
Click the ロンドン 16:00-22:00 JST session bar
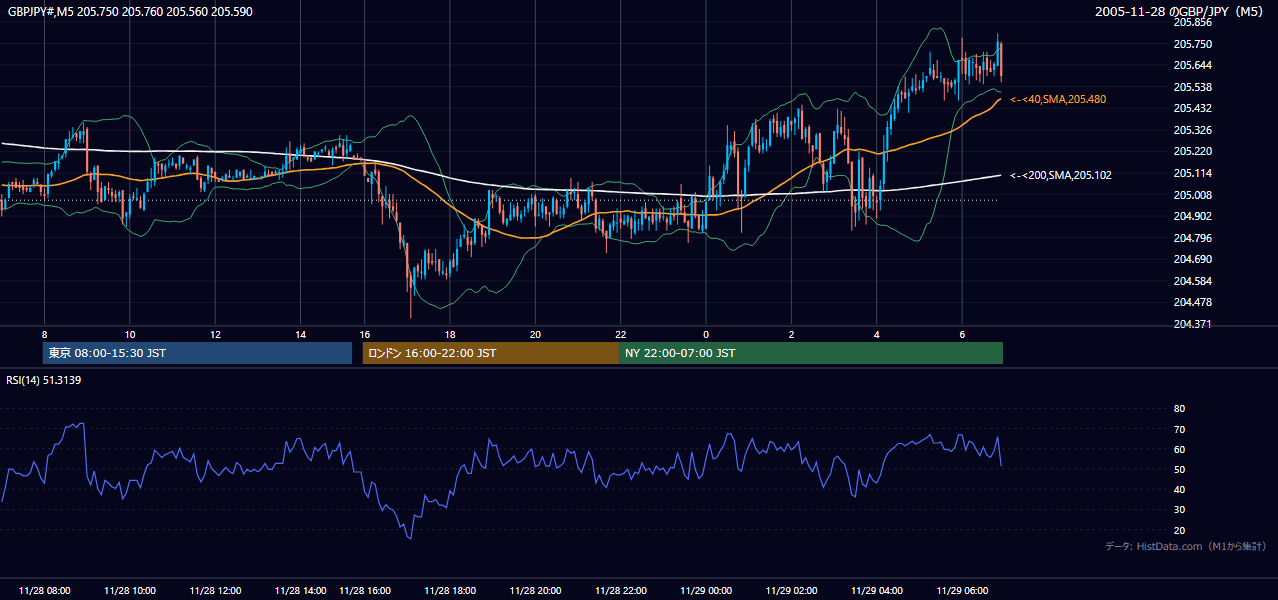[491, 353]
